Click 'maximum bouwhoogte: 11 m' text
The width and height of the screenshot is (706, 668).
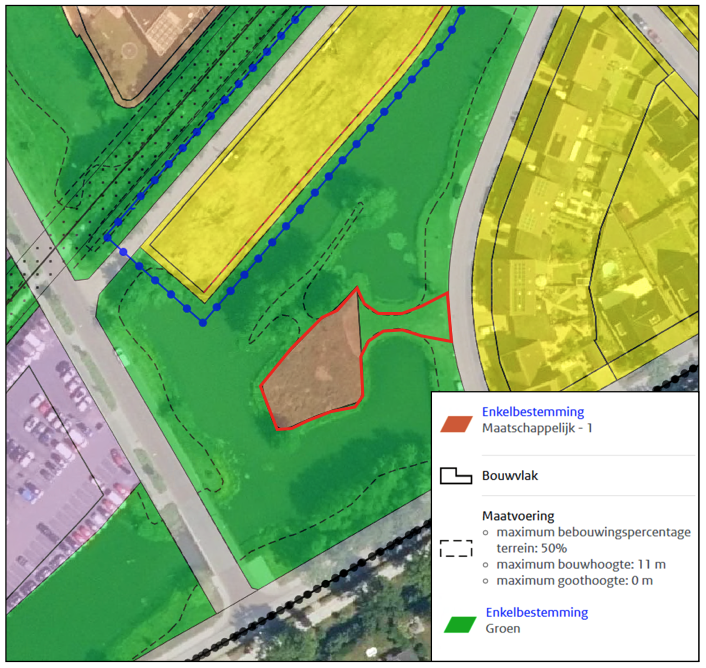(581, 564)
